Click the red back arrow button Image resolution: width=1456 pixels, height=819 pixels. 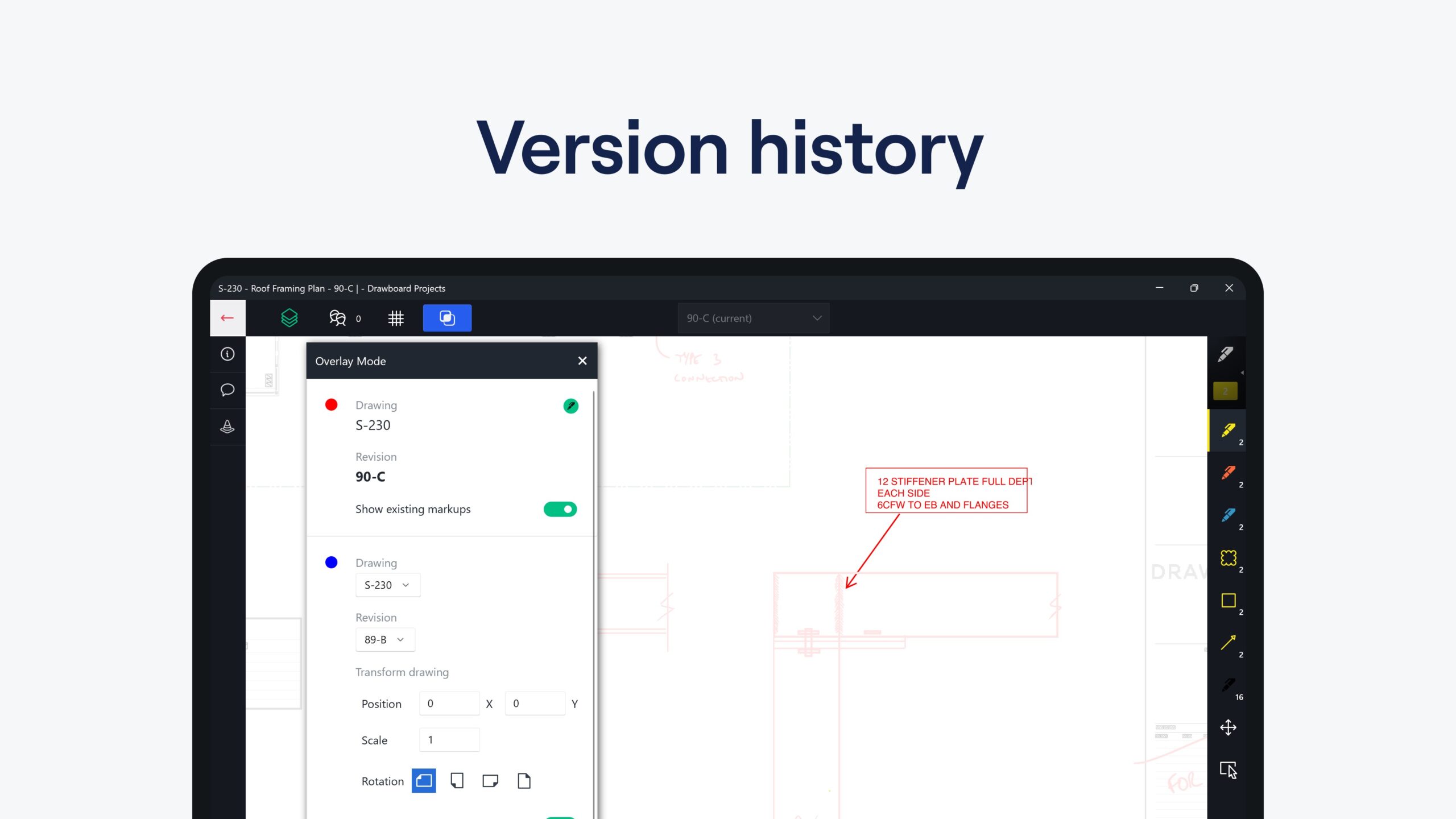tap(227, 318)
